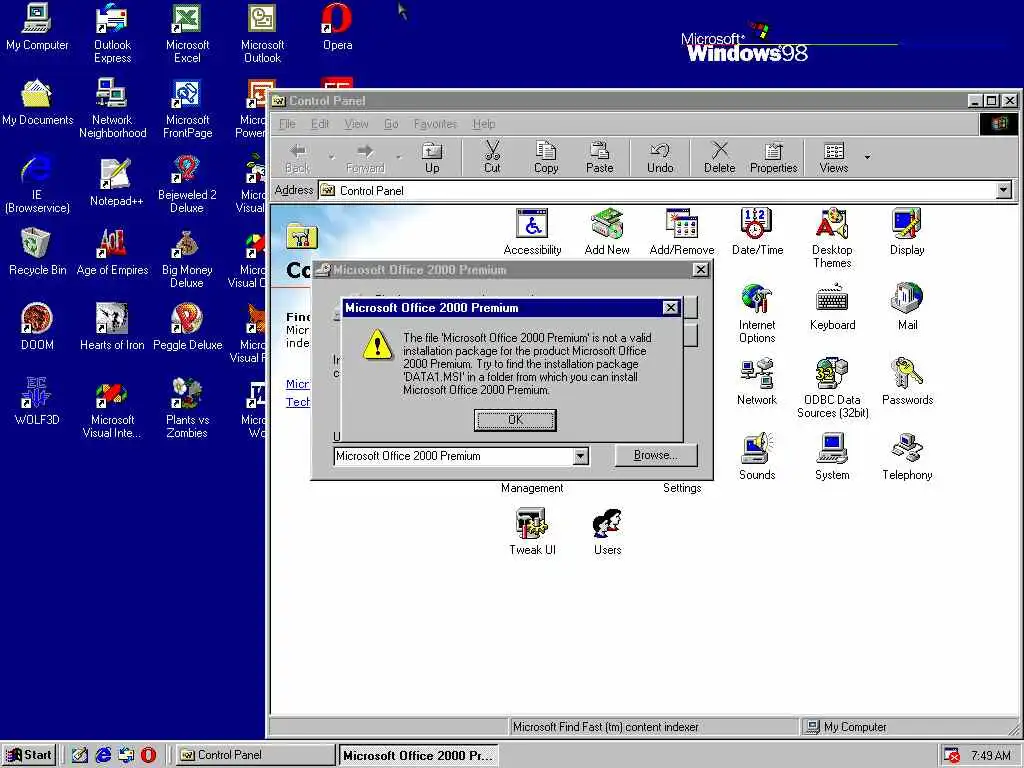
Task: Click the Outlook Express Quick Launch icon
Action: [126, 755]
